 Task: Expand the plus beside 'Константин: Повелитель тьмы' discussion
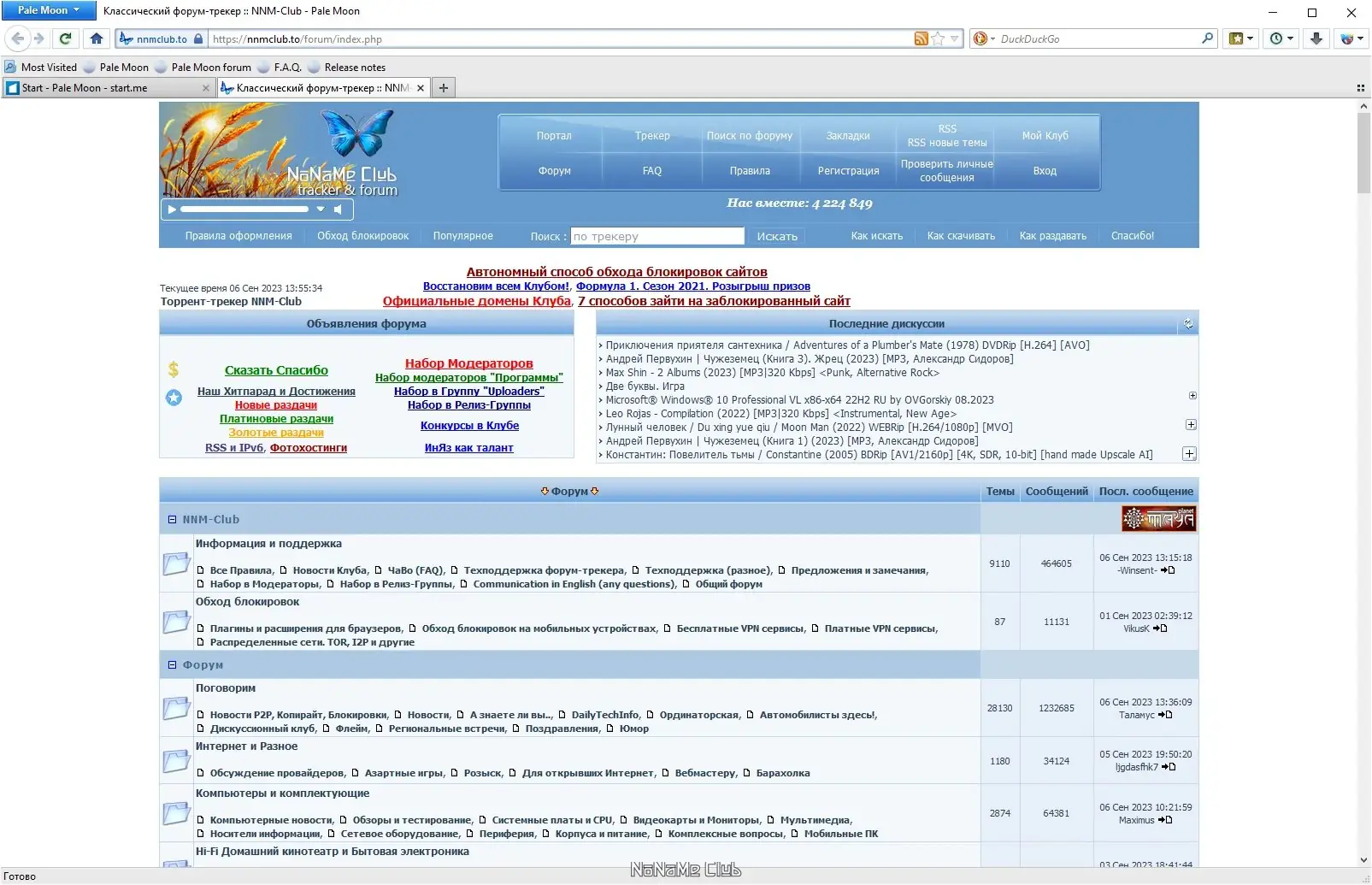coord(1189,454)
